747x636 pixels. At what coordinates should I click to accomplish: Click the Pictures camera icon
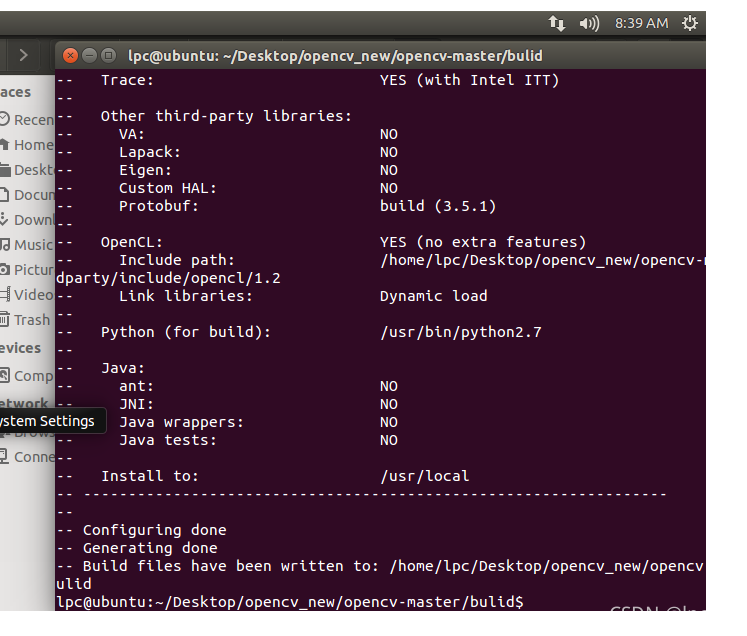click(x=5, y=270)
